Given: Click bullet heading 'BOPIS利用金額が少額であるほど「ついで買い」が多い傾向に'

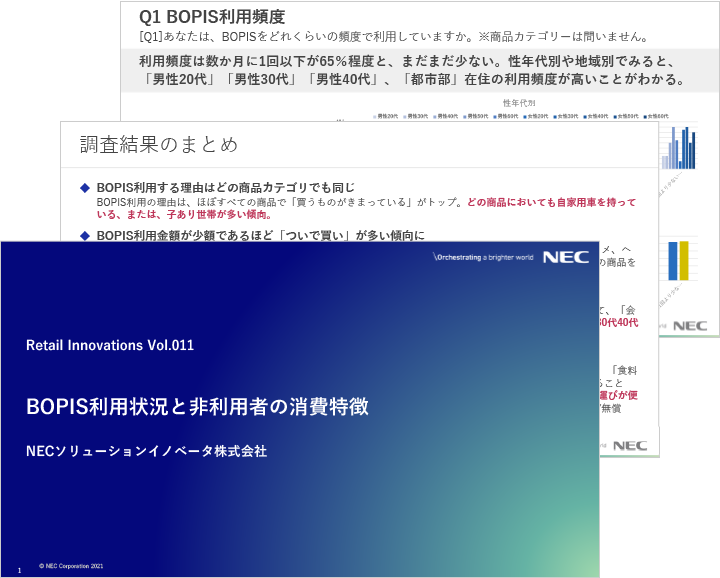Looking at the screenshot, I should 260,236.
